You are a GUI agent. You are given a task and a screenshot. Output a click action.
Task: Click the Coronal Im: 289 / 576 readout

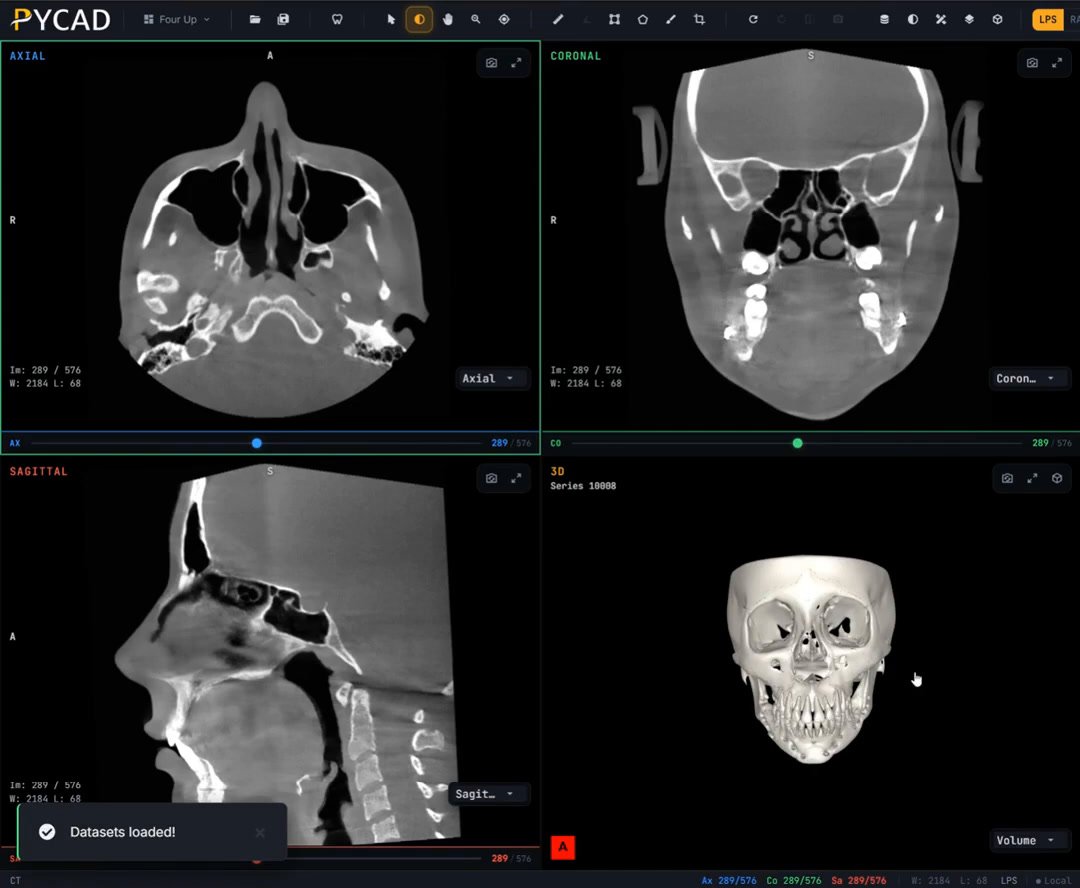(585, 370)
